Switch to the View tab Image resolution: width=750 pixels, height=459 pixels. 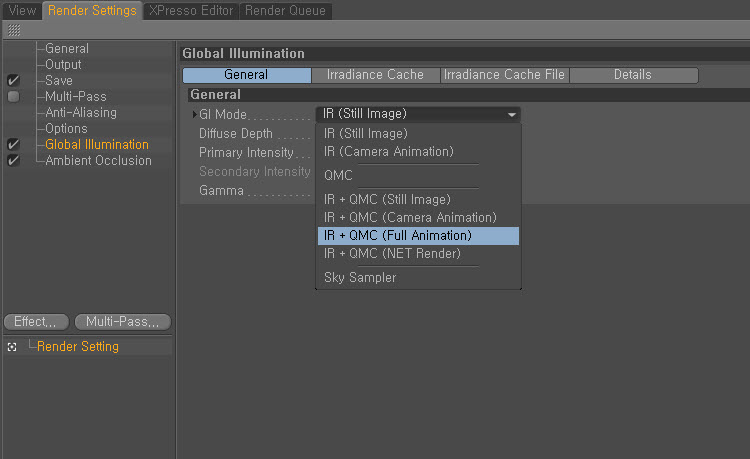[22, 11]
